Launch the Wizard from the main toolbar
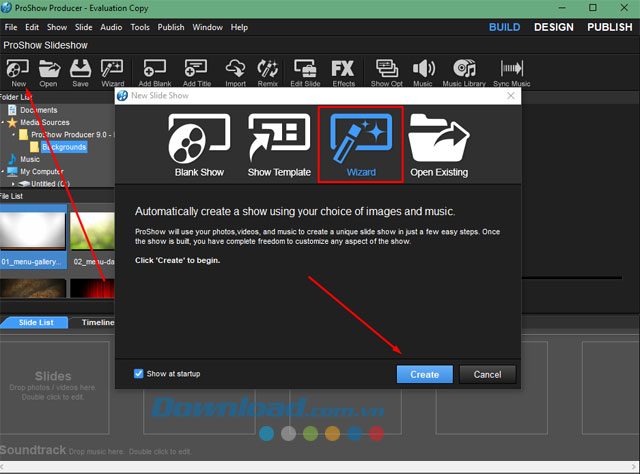The image size is (640, 474). coord(112,73)
